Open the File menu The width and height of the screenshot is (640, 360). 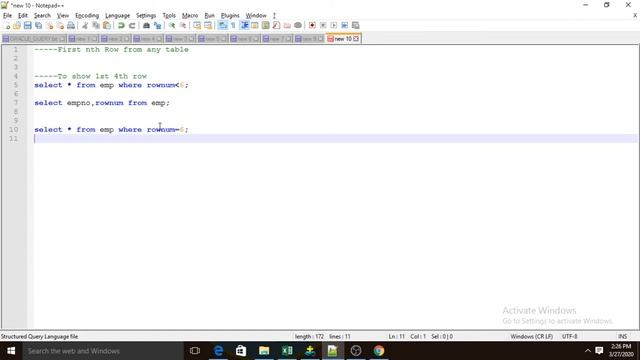[x=7, y=16]
